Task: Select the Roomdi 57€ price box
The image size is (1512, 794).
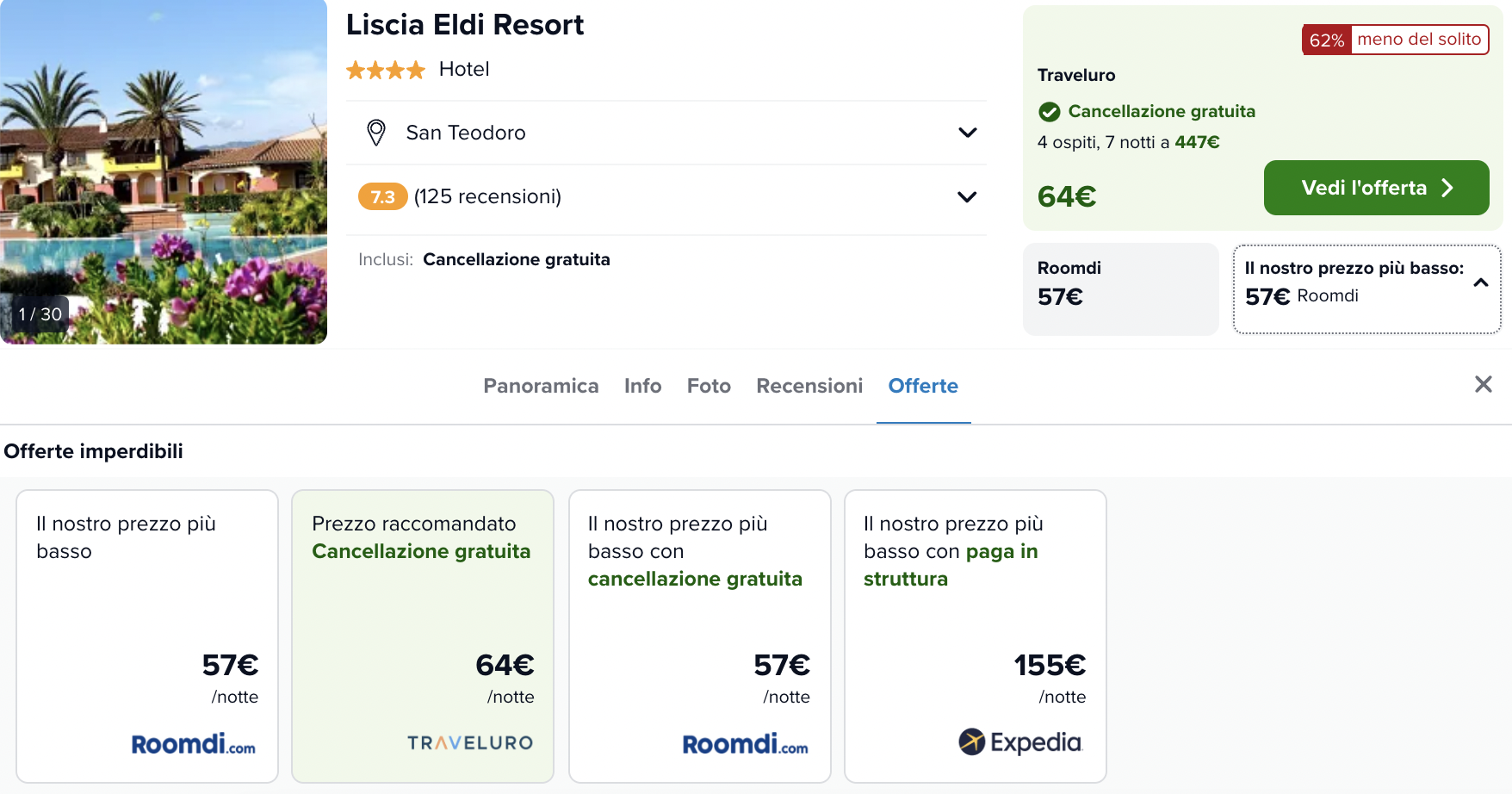Action: 1120,288
